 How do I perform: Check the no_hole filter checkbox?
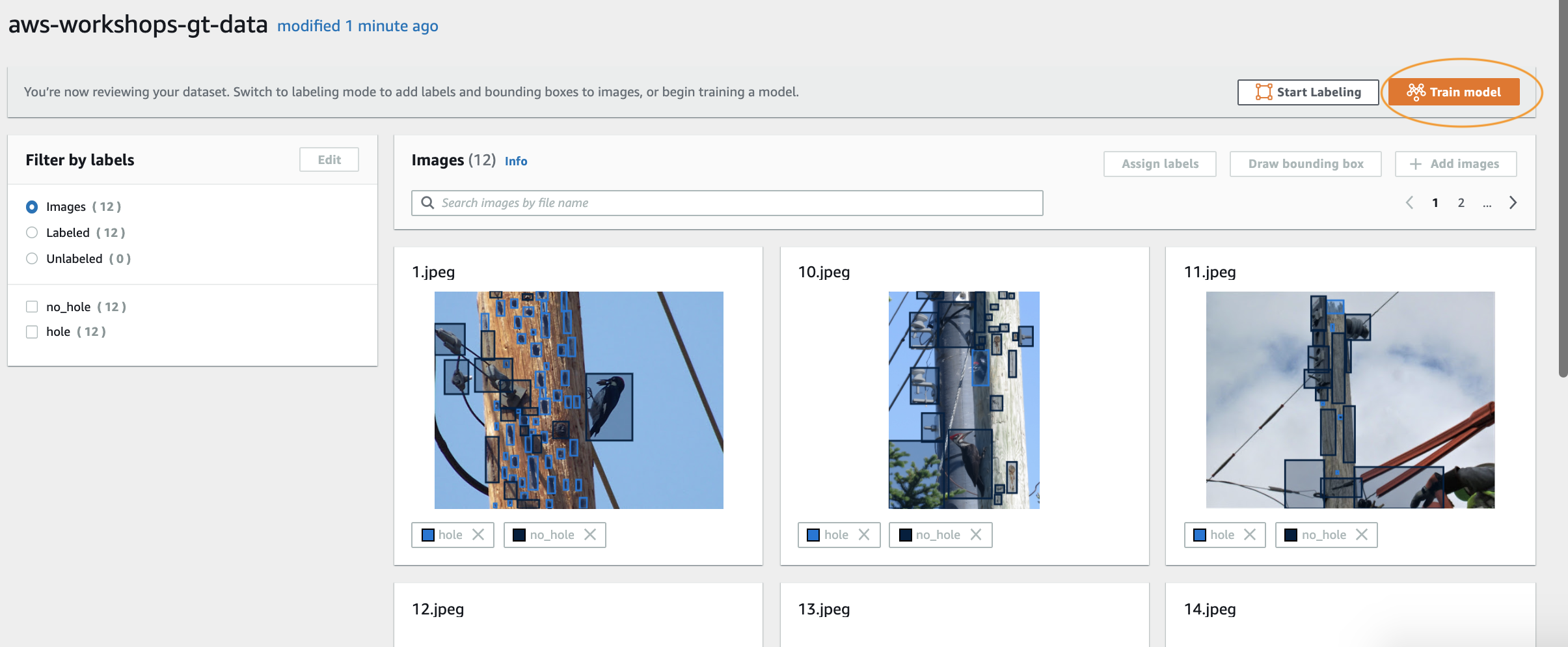[x=32, y=307]
